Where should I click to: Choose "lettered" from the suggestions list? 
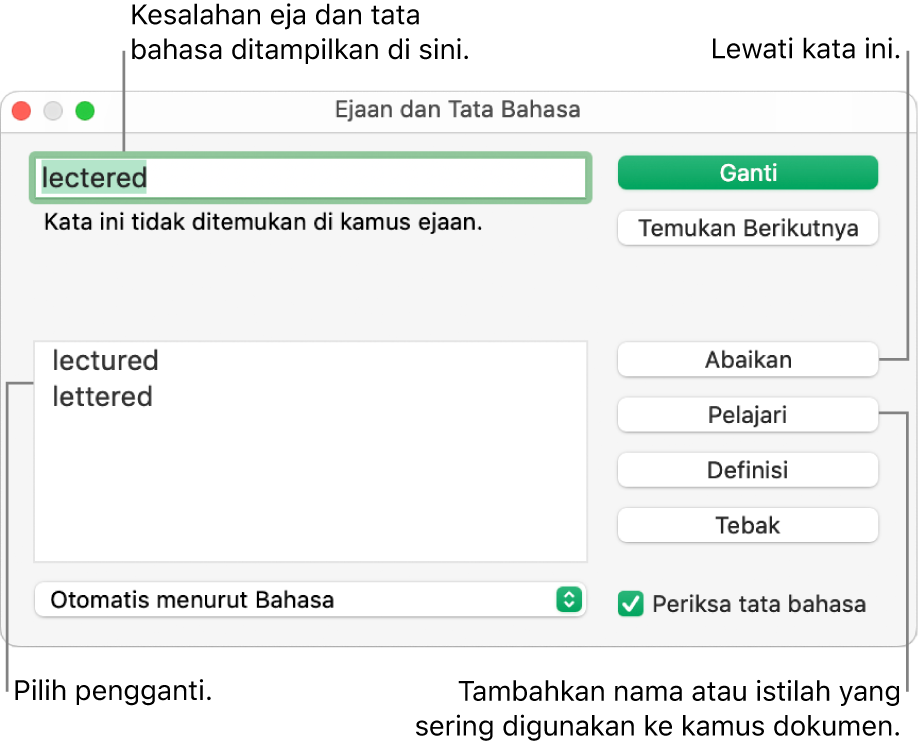pos(102,397)
